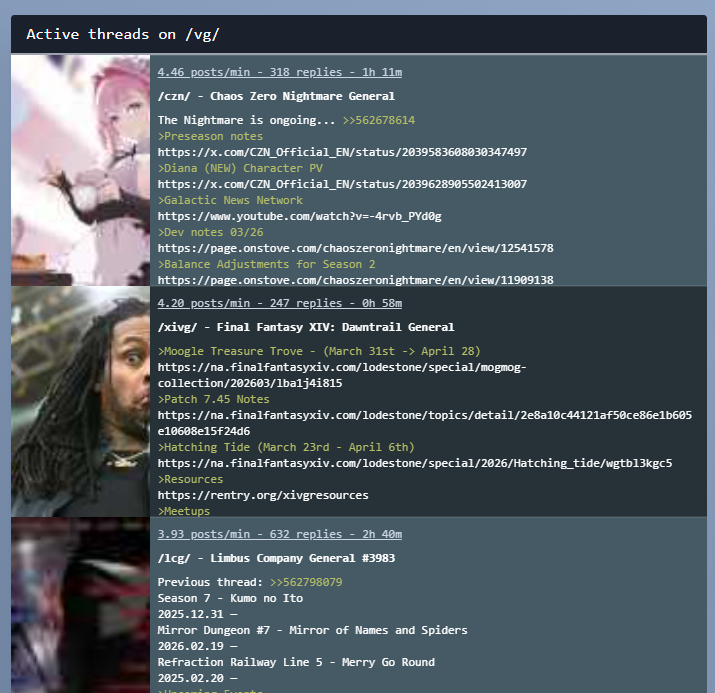Click the '2026.02.19 —' date line
This screenshot has height=693, width=715.
[197, 646]
